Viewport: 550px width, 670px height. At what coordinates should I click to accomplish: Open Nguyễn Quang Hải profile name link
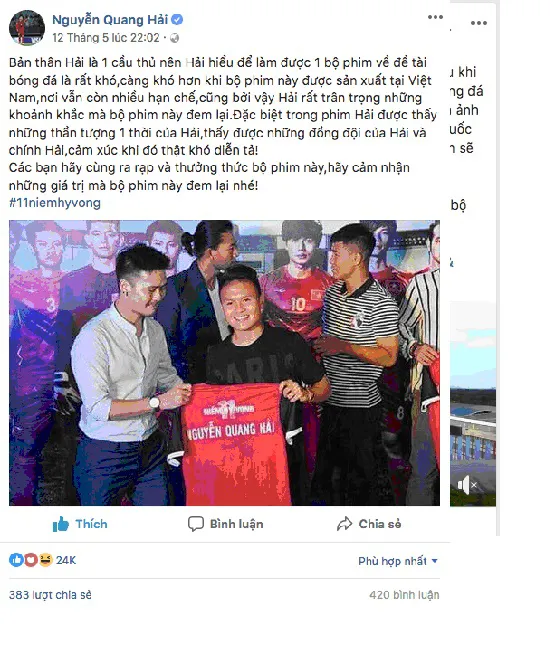[110, 20]
